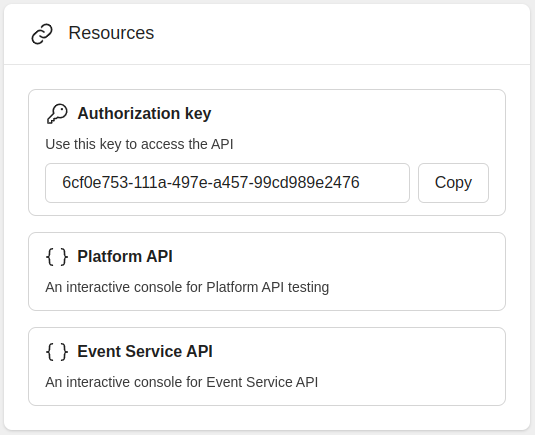Open interactive console for Event Service API
Screen dimensions: 535x435
pos(182,382)
